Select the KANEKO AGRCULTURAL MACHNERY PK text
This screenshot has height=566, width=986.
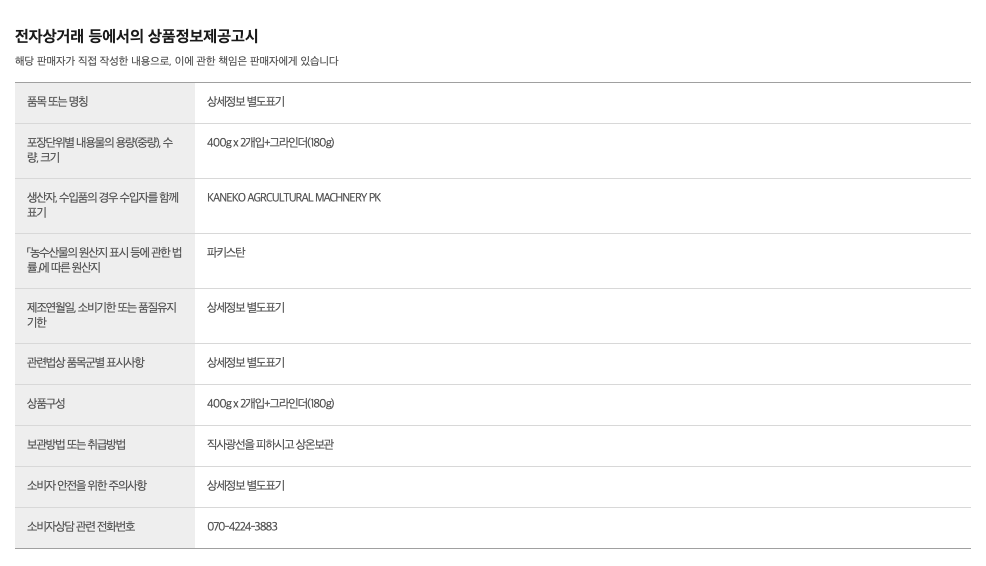294,198
